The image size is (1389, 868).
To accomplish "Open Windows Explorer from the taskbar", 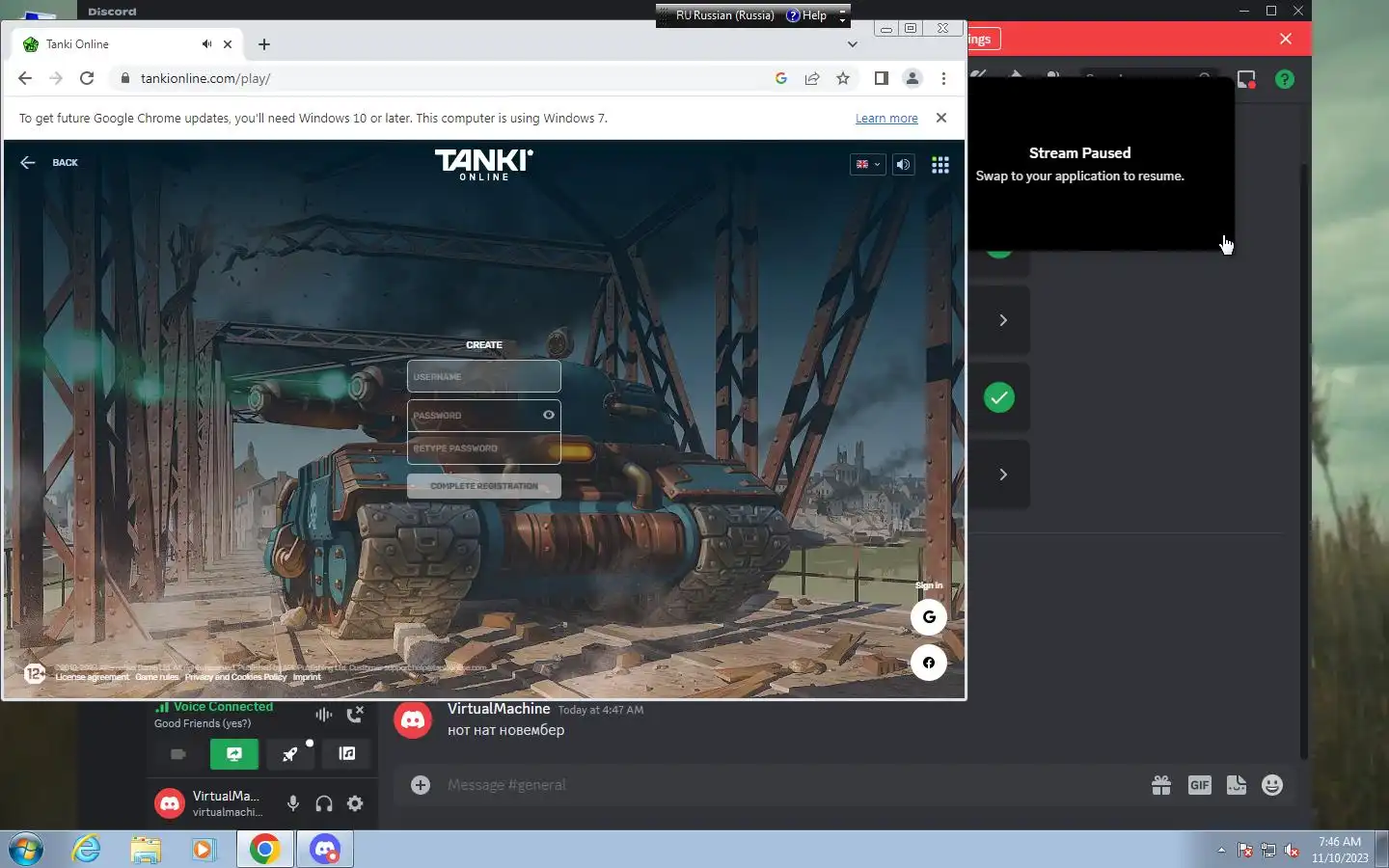I will pos(146,850).
